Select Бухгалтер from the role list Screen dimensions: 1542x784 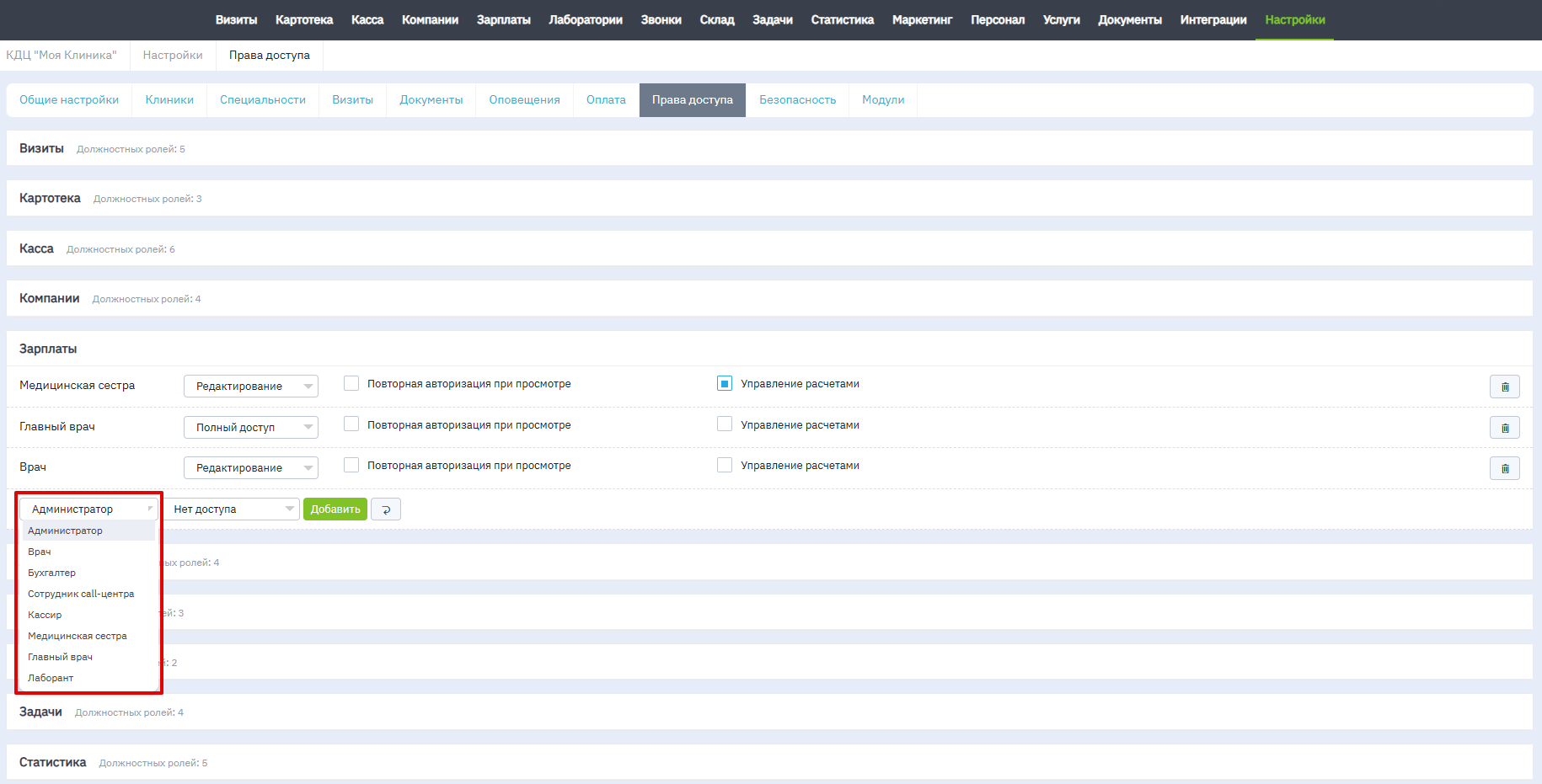click(x=52, y=573)
